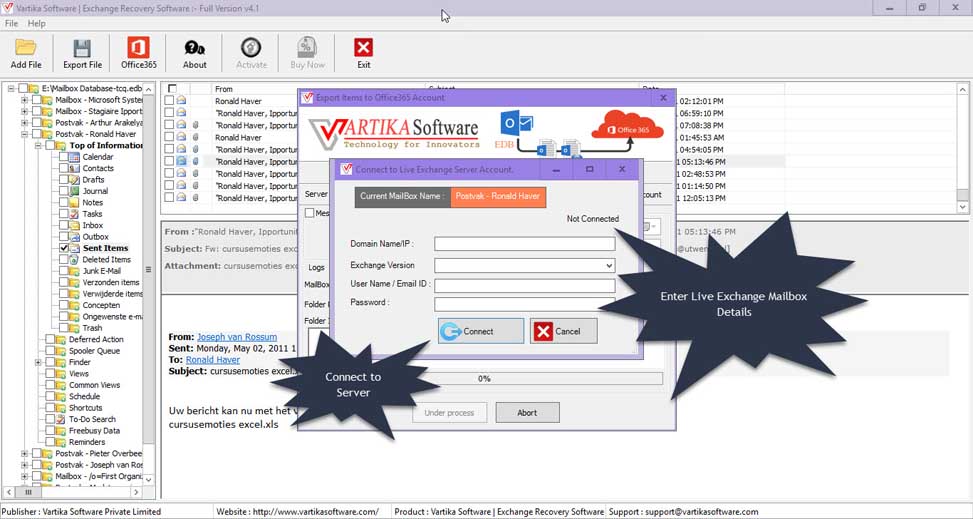Click the Outbox folder icon
Image resolution: width=973 pixels, height=519 pixels.
74,237
